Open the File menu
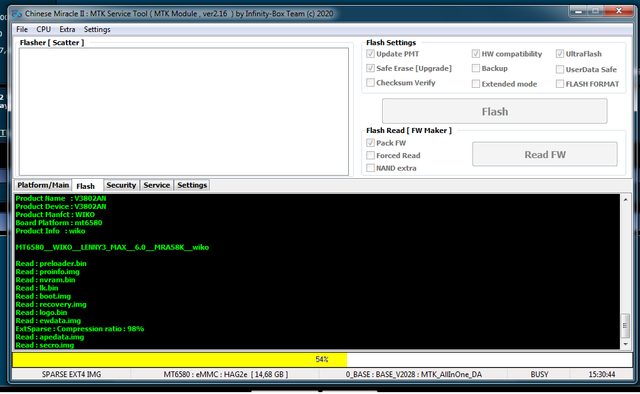640x394 pixels. point(22,29)
